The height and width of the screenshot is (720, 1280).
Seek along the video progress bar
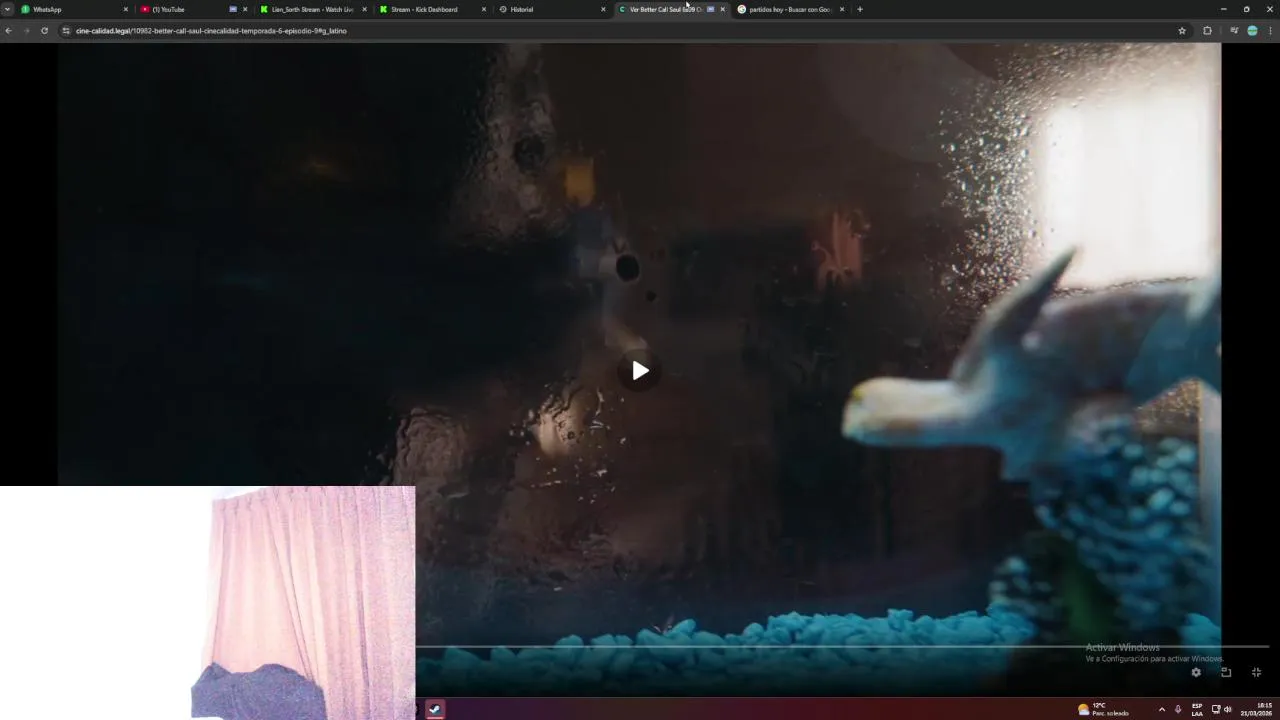tap(842, 647)
